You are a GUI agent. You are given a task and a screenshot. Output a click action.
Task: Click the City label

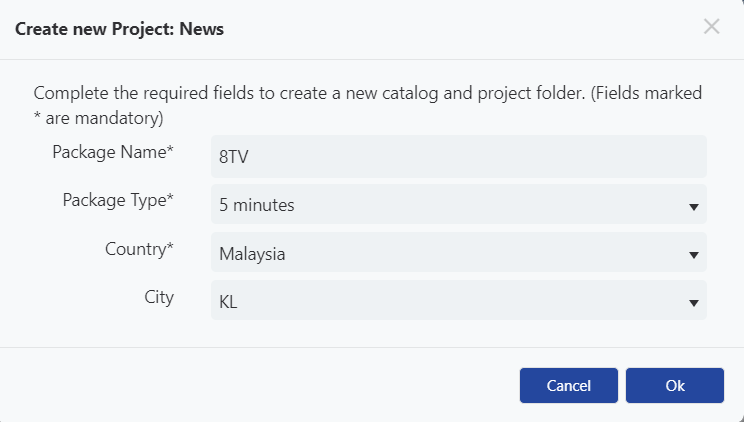(159, 298)
